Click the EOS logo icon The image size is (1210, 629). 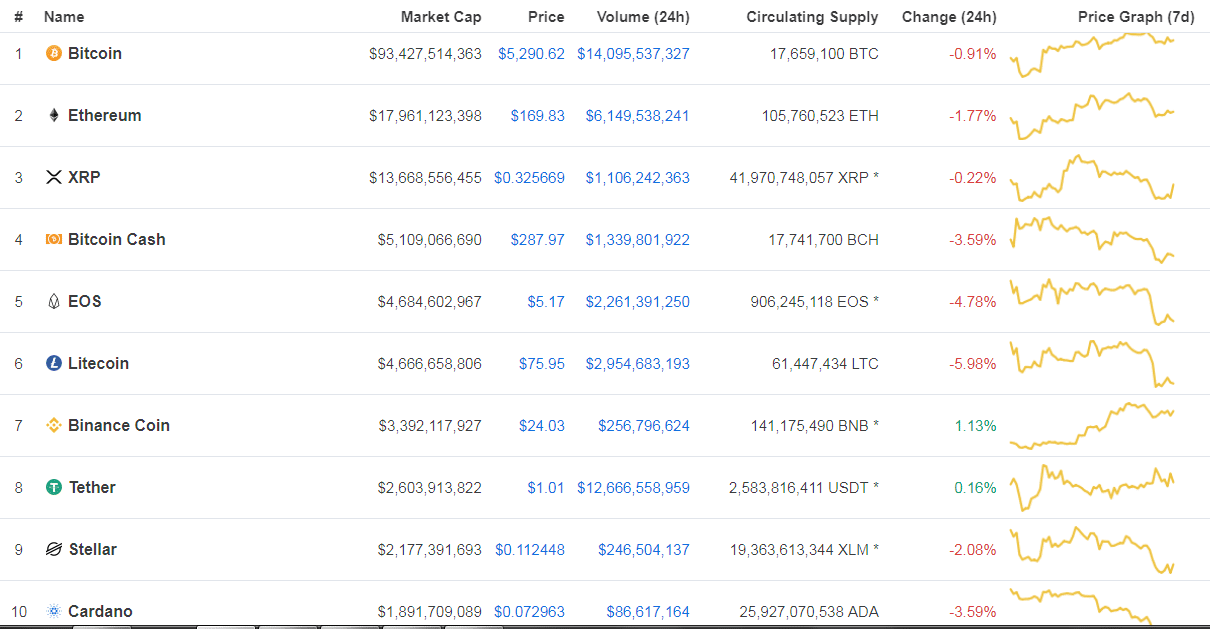(x=54, y=301)
